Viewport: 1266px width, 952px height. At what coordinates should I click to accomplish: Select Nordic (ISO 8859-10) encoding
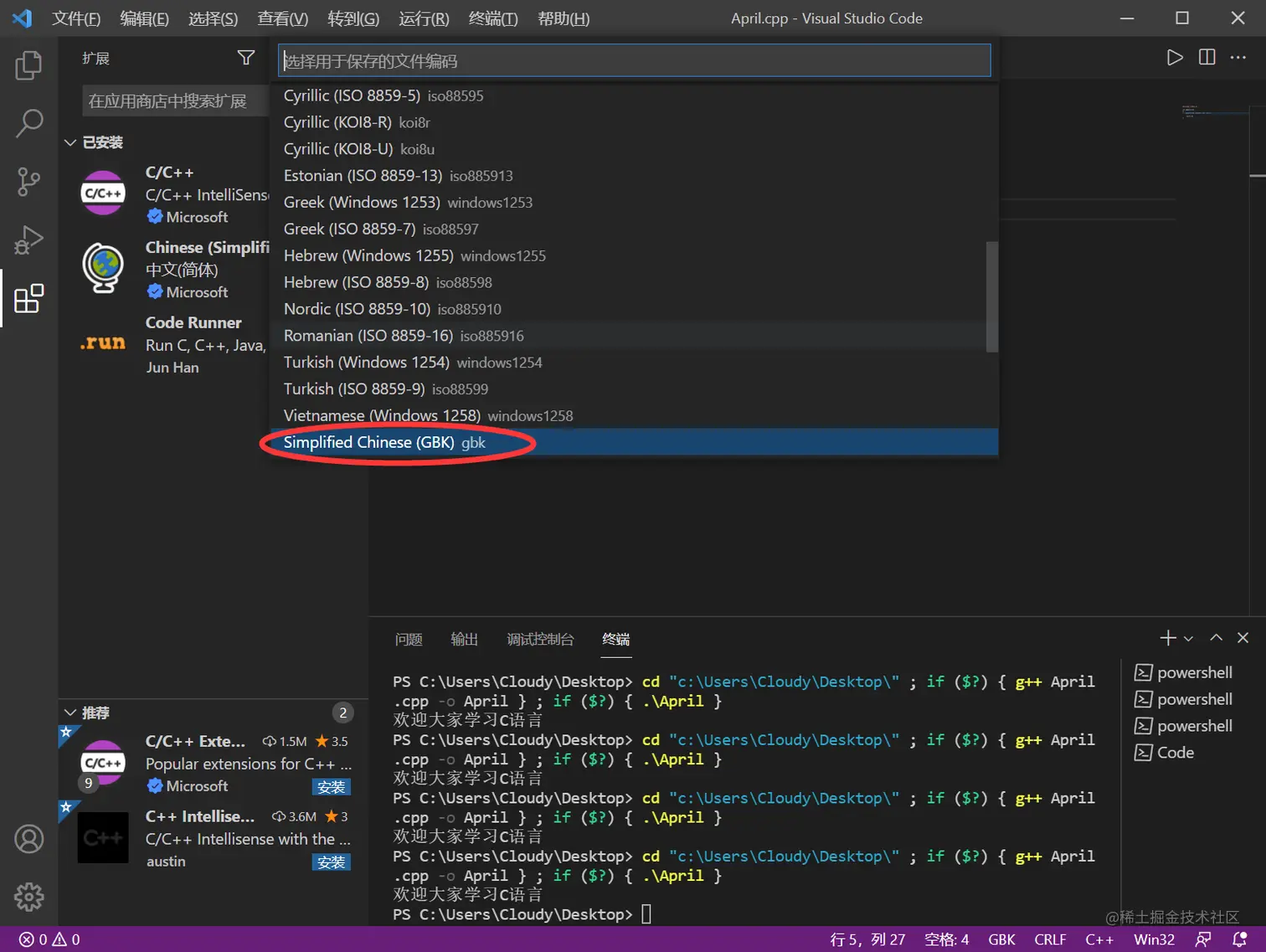point(634,309)
